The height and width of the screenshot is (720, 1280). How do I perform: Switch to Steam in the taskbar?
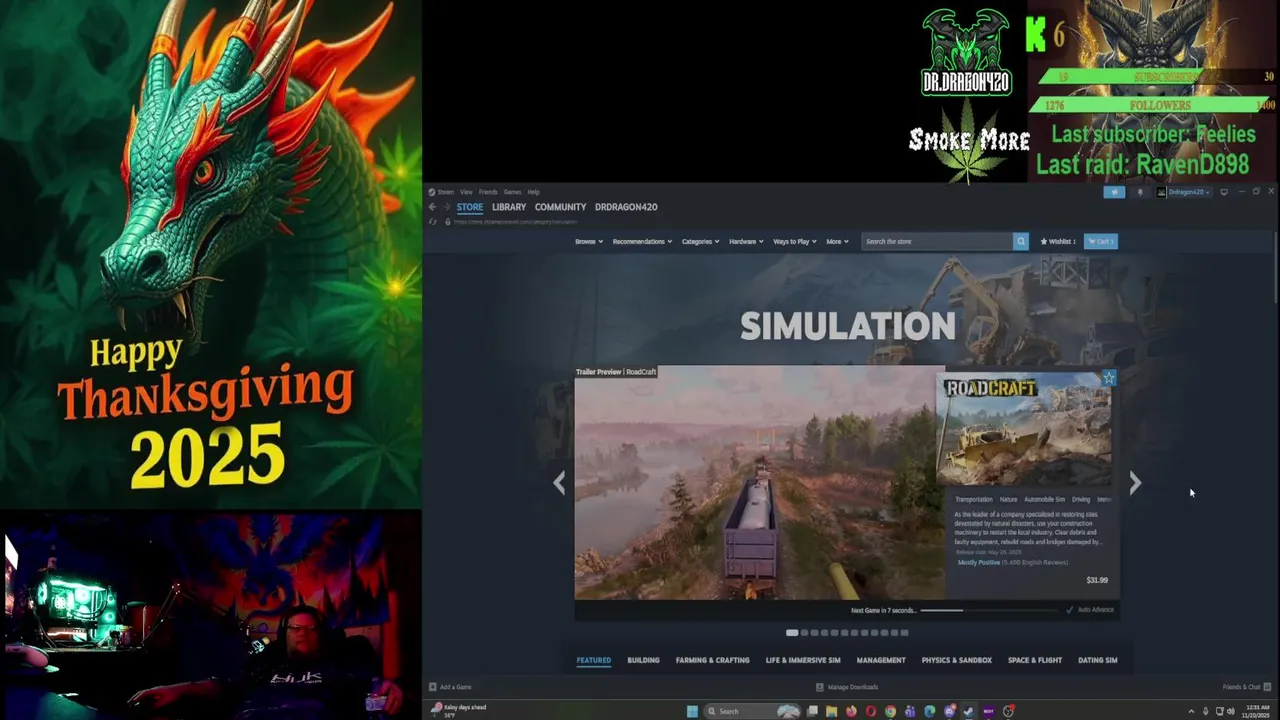tap(969, 711)
